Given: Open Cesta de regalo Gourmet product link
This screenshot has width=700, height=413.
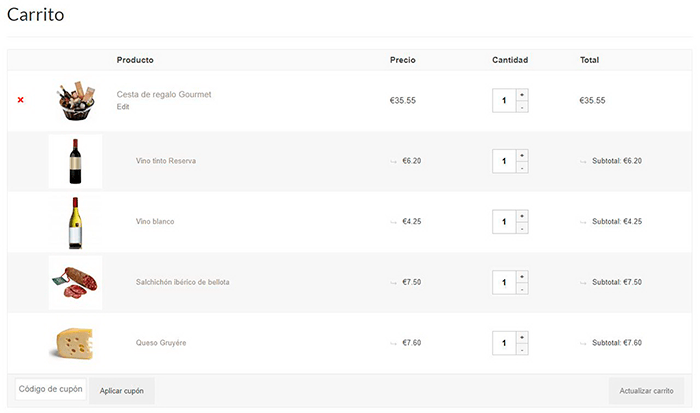Looking at the screenshot, I should click(164, 94).
